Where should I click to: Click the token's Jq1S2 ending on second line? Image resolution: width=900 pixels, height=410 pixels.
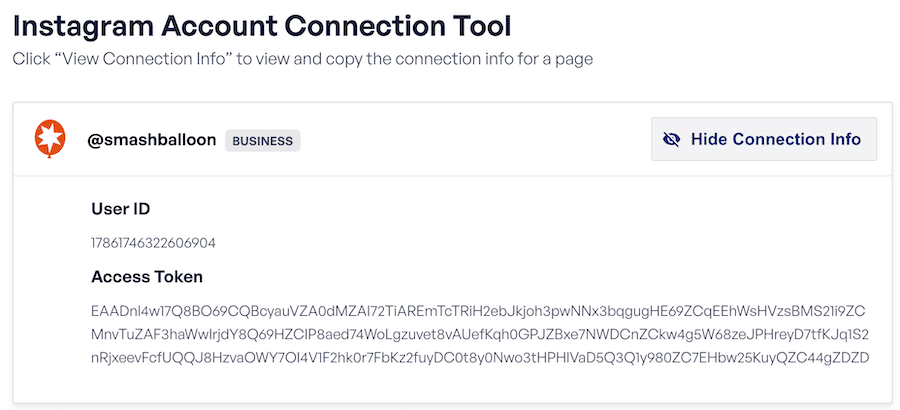coord(847,335)
